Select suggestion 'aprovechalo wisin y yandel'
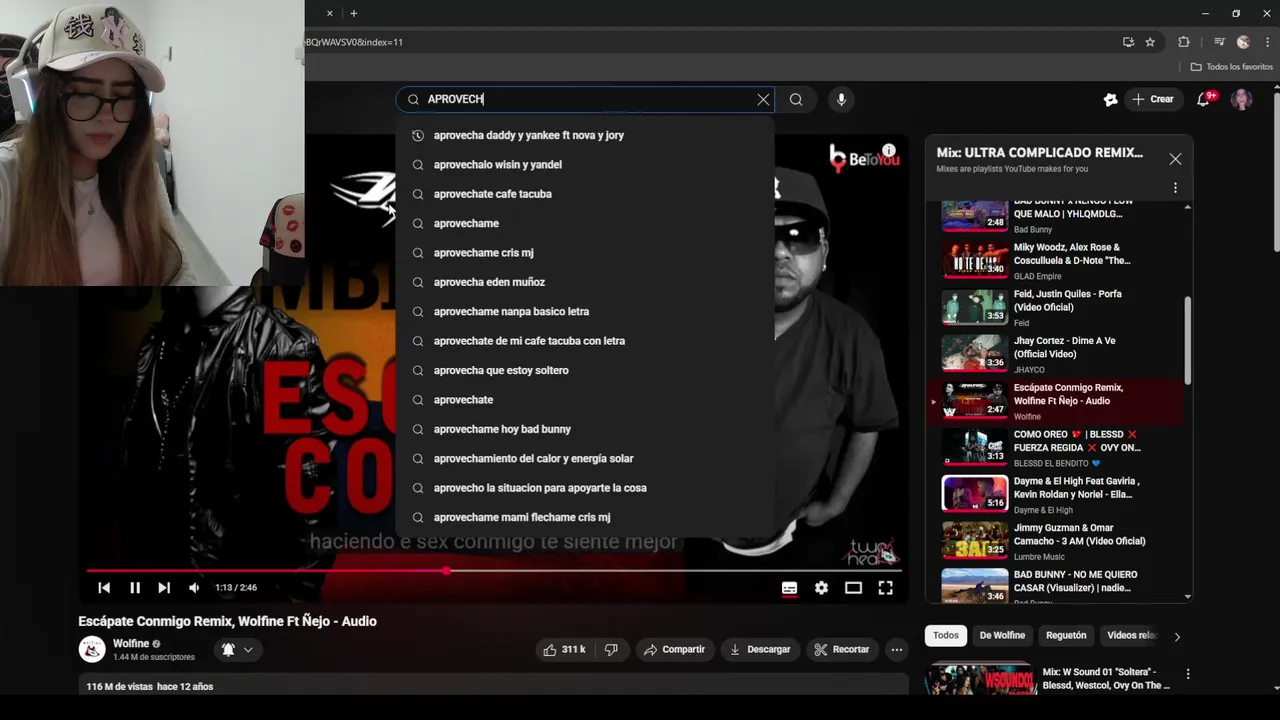Screen dimensions: 1280x720 pyautogui.click(x=585, y=164)
